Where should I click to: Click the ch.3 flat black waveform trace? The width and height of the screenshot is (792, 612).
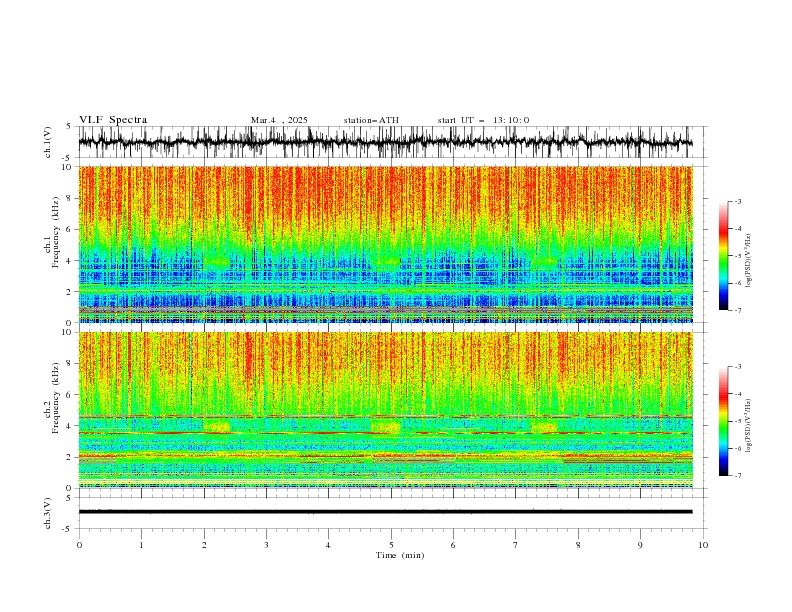(x=385, y=512)
